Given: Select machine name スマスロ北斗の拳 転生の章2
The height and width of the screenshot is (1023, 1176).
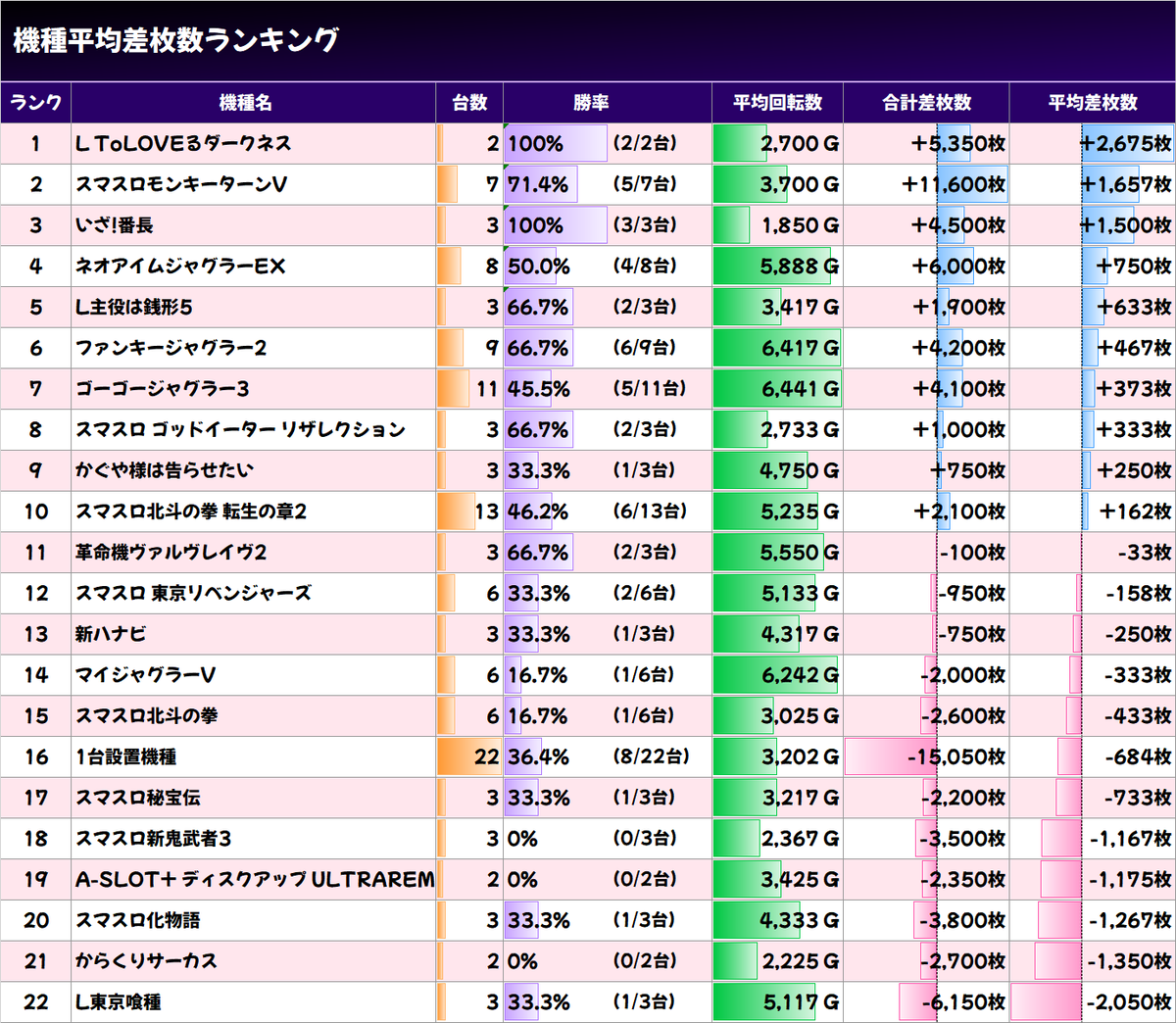Looking at the screenshot, I should [x=191, y=511].
